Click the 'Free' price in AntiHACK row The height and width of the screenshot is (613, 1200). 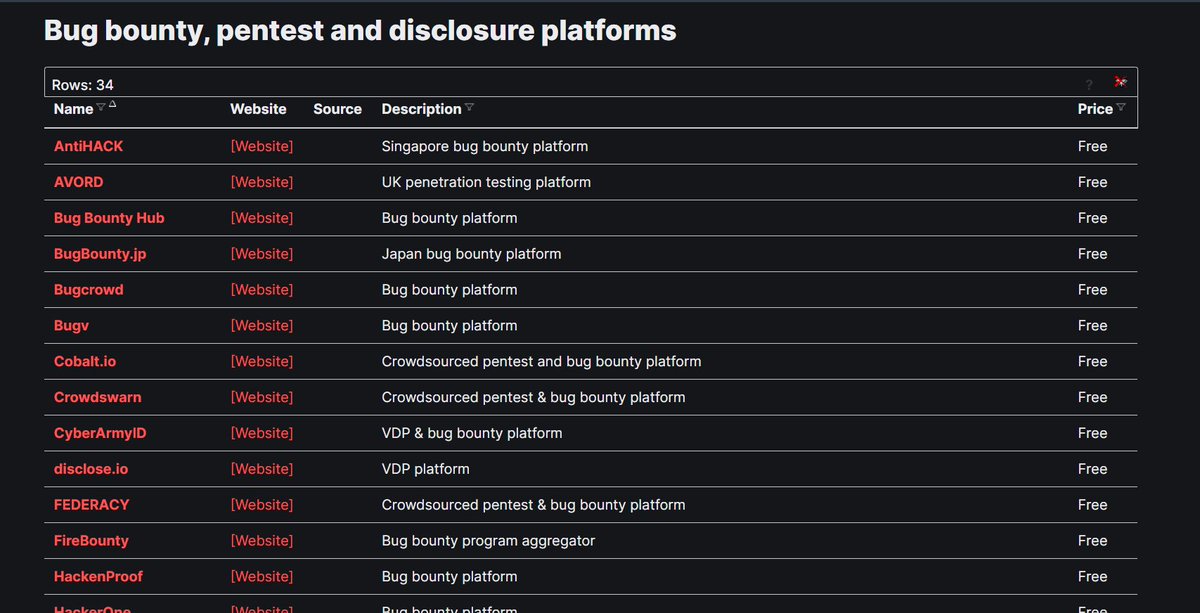point(1093,146)
